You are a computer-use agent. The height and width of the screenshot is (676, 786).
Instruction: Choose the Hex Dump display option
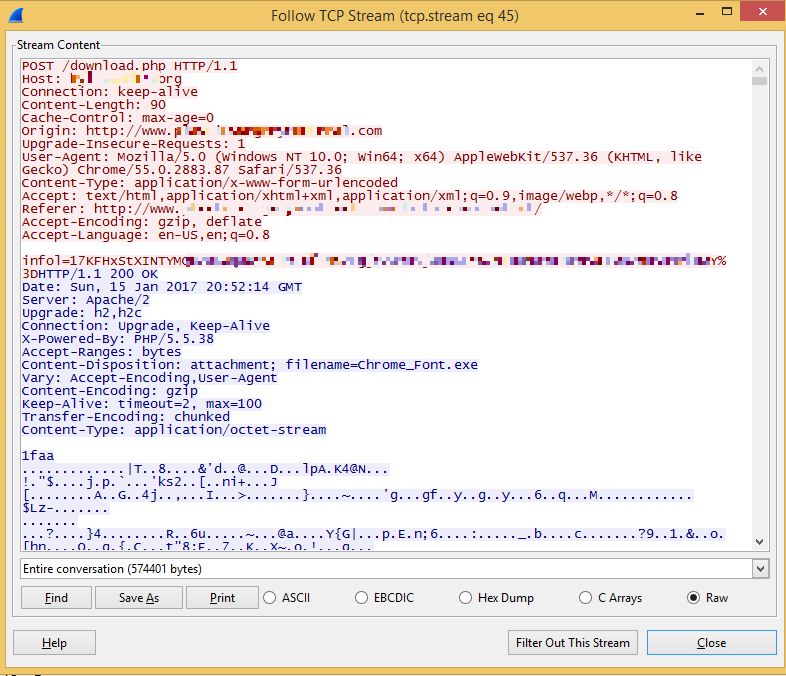pyautogui.click(x=465, y=597)
